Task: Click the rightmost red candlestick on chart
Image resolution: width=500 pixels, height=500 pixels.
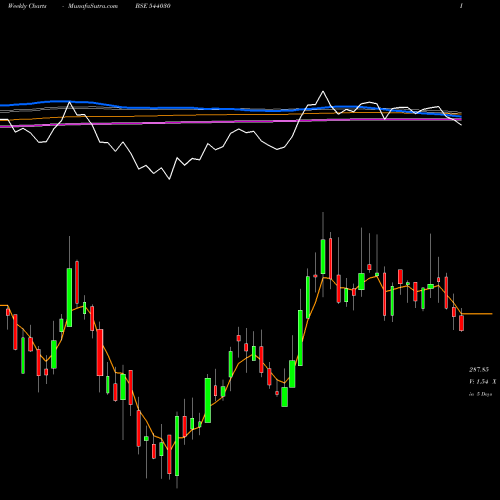Action: [x=461, y=322]
